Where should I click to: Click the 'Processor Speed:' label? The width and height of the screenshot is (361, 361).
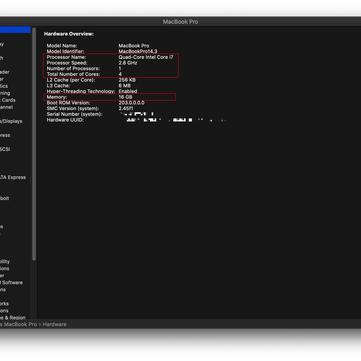click(67, 63)
